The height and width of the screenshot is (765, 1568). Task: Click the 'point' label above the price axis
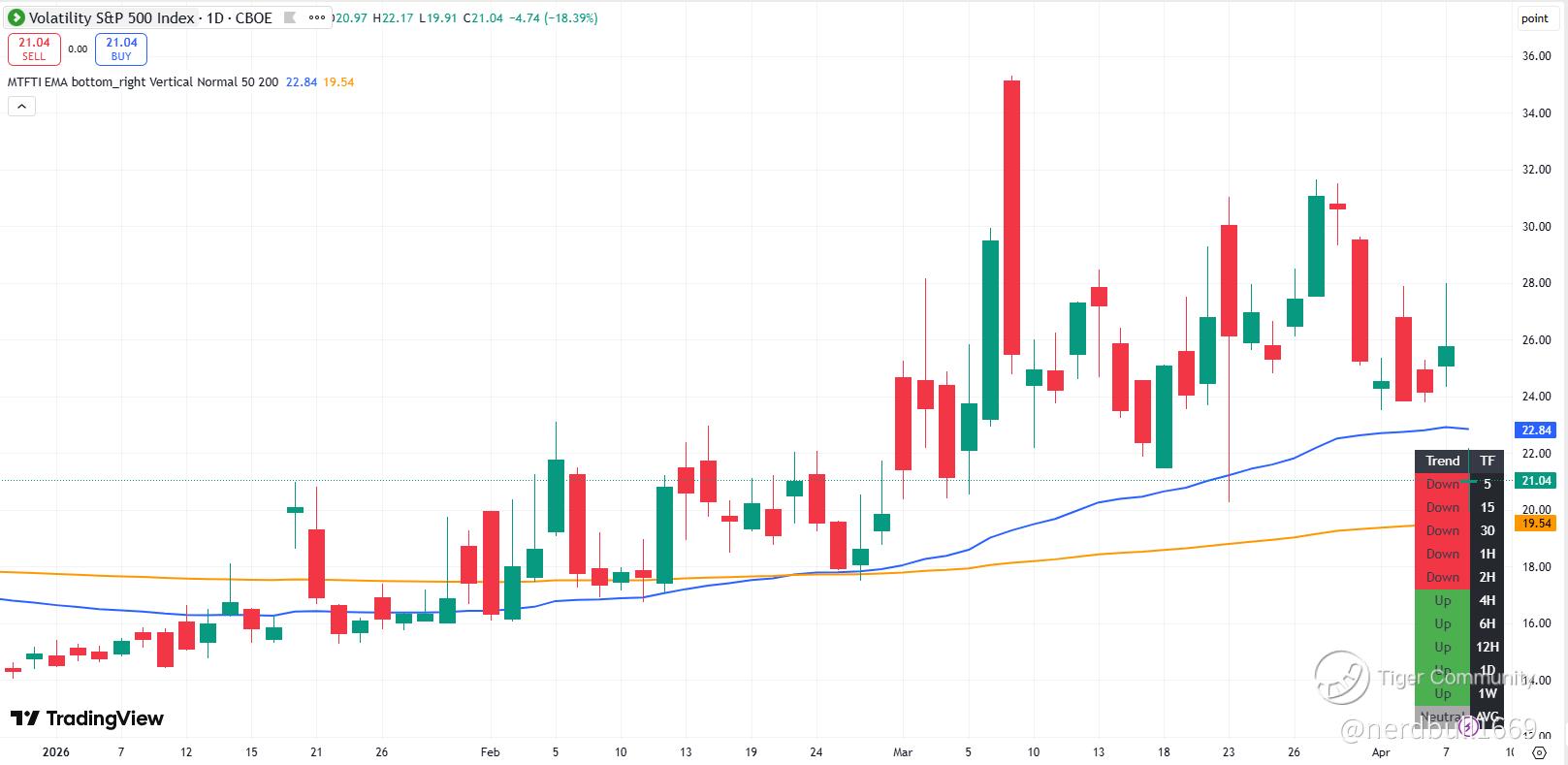tap(1535, 18)
